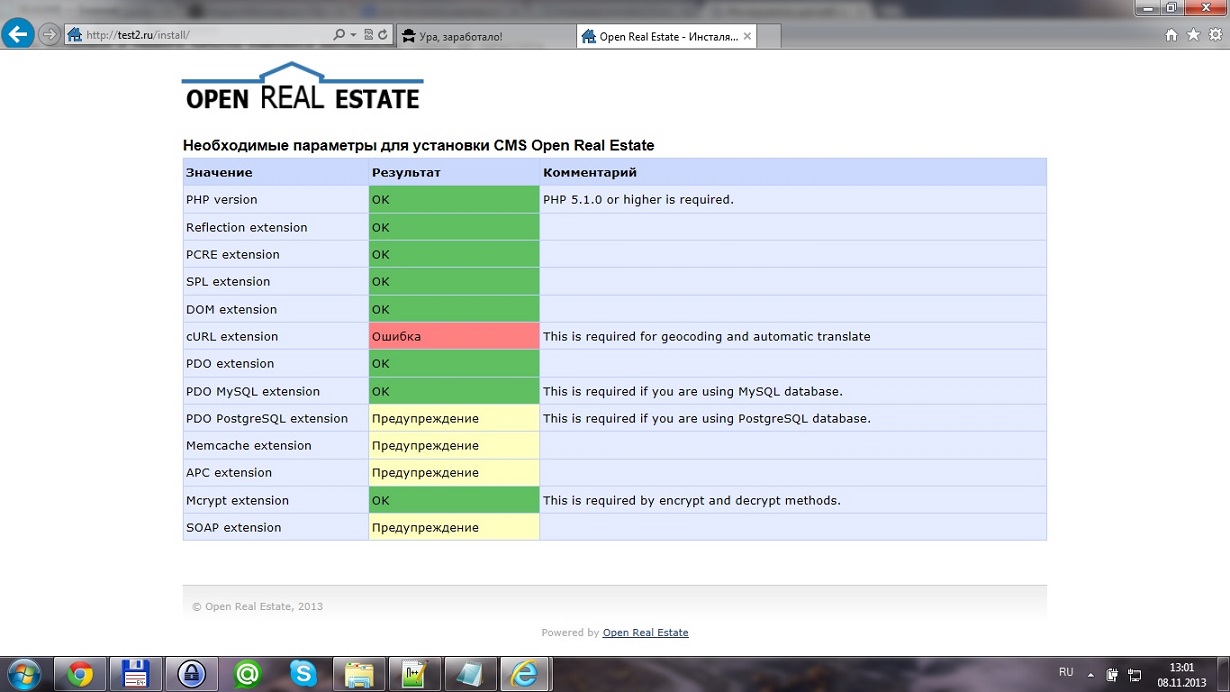Screen dimensions: 1230x692
Task: Click the "APC extension" row label
Action: 229,473
